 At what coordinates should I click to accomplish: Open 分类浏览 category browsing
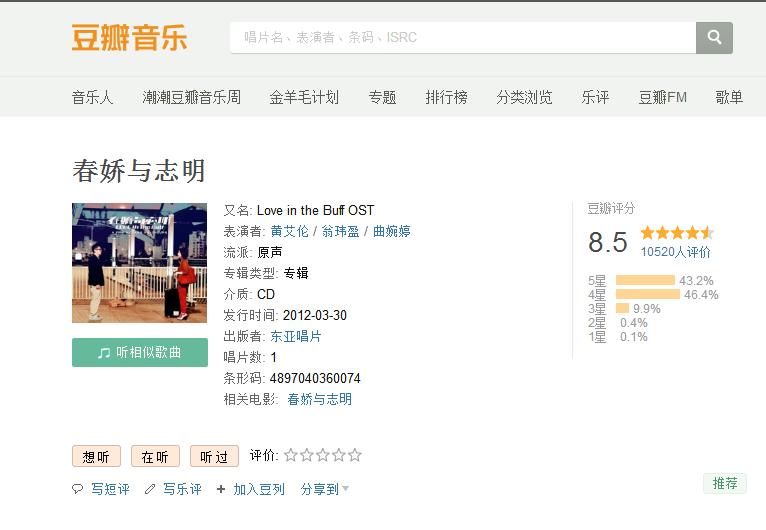pyautogui.click(x=524, y=97)
